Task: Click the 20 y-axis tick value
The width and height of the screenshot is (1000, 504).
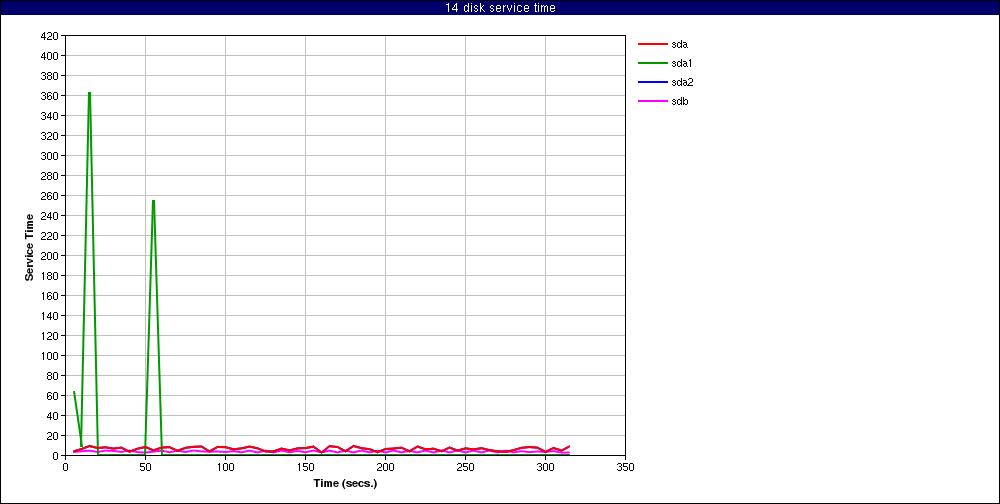Action: (x=54, y=436)
